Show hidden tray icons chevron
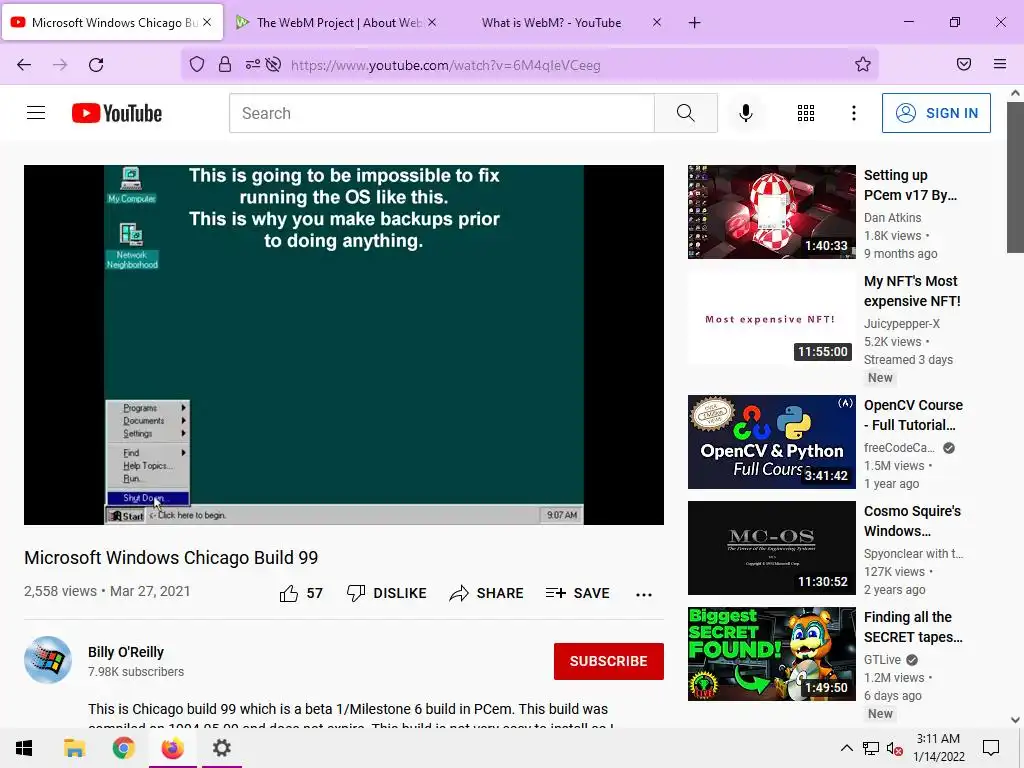 (x=846, y=748)
